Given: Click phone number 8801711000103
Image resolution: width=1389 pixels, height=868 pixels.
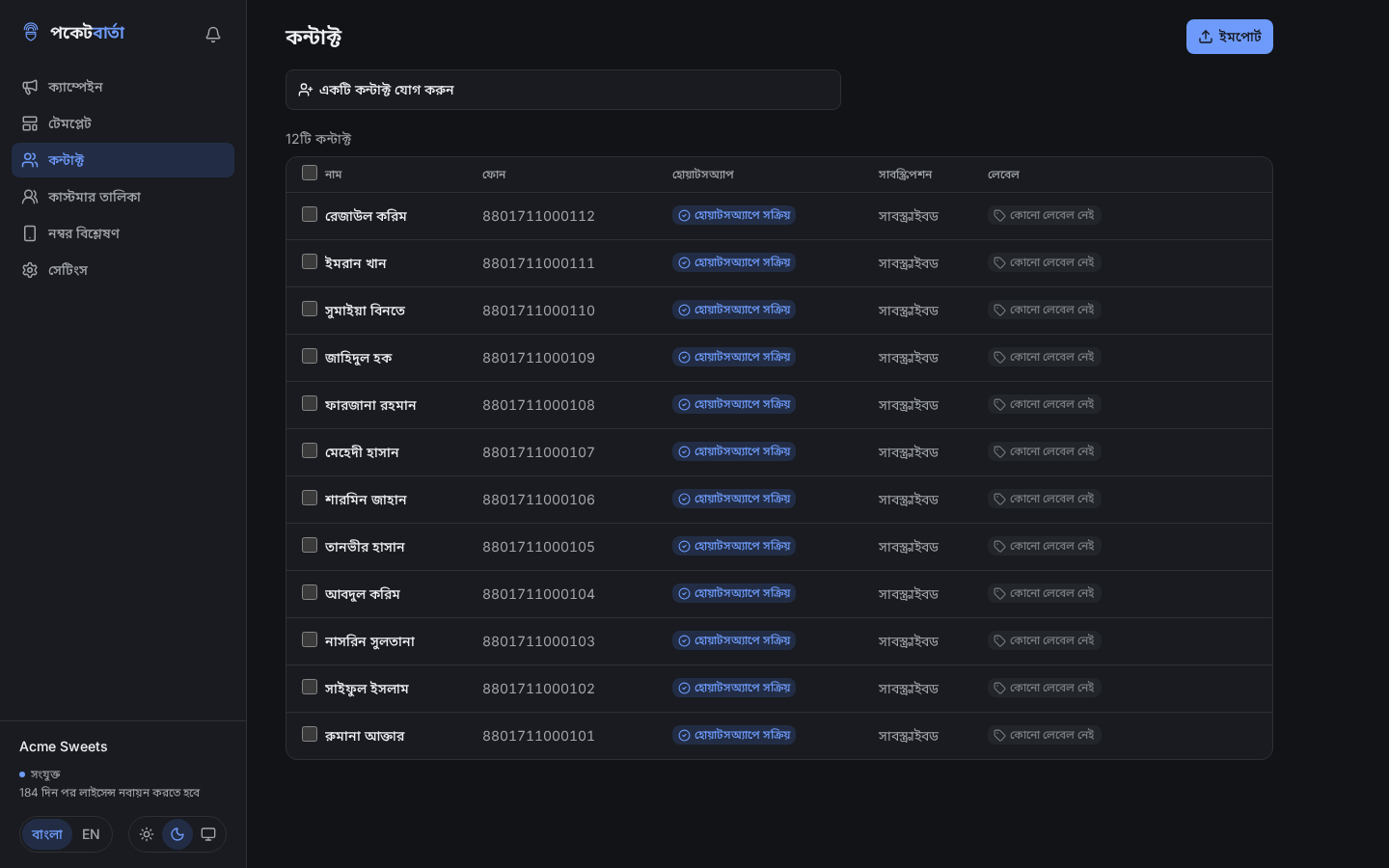Looking at the screenshot, I should click(538, 641).
